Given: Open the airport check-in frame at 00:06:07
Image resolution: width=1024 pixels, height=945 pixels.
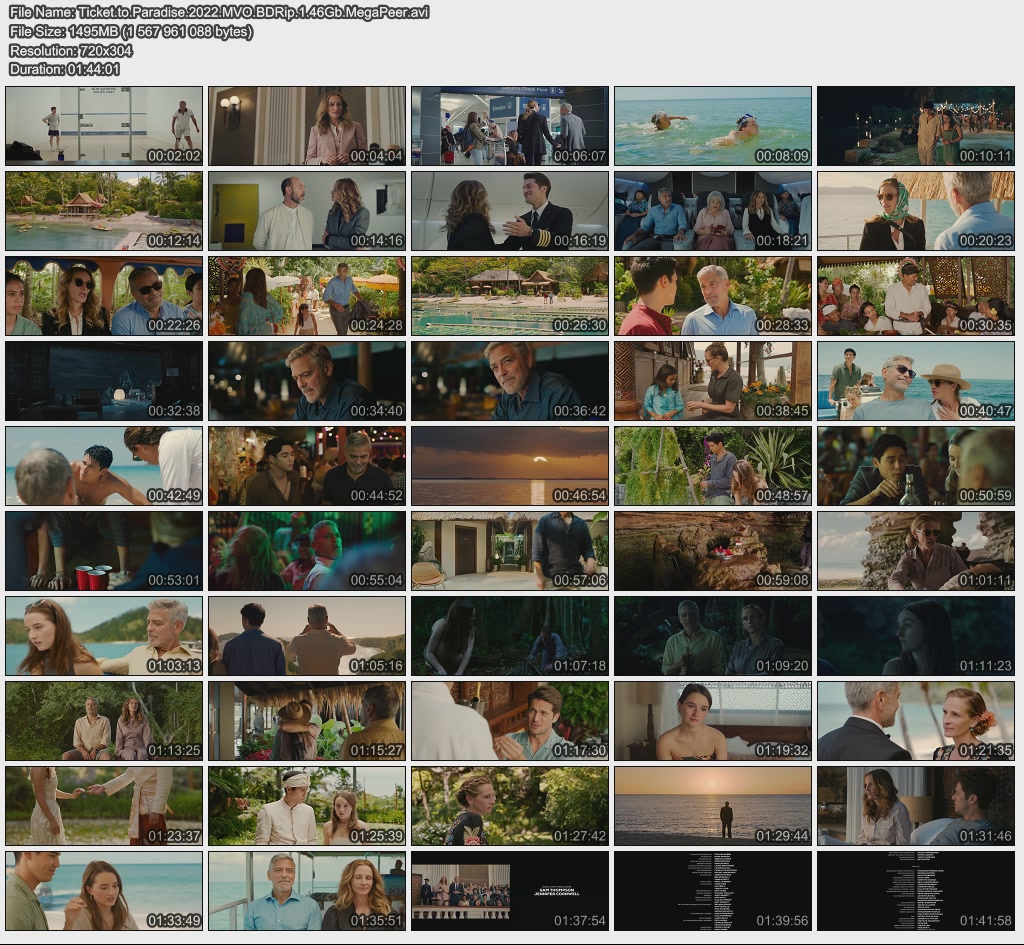Looking at the screenshot, I should 509,125.
